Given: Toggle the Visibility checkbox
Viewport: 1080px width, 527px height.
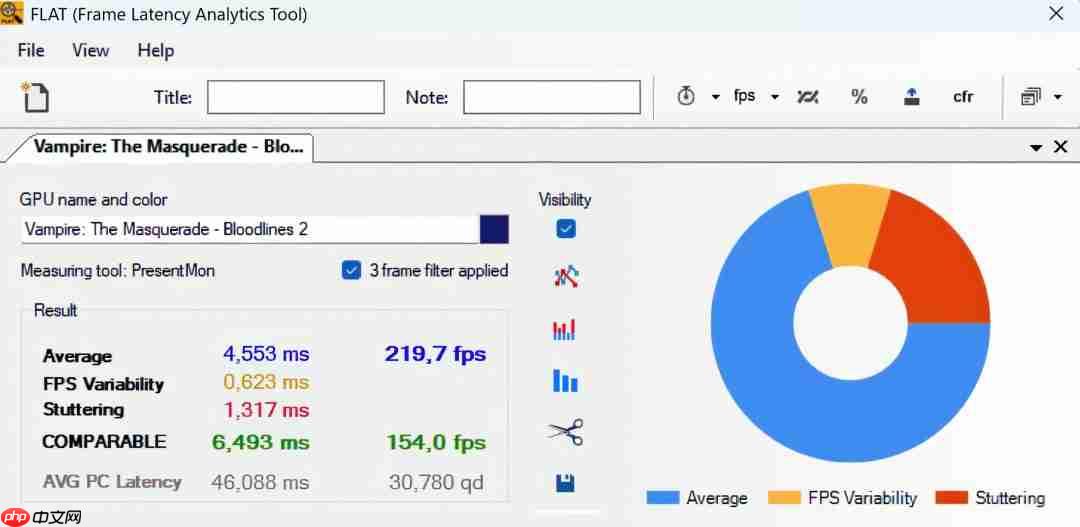Looking at the screenshot, I should coord(566,229).
